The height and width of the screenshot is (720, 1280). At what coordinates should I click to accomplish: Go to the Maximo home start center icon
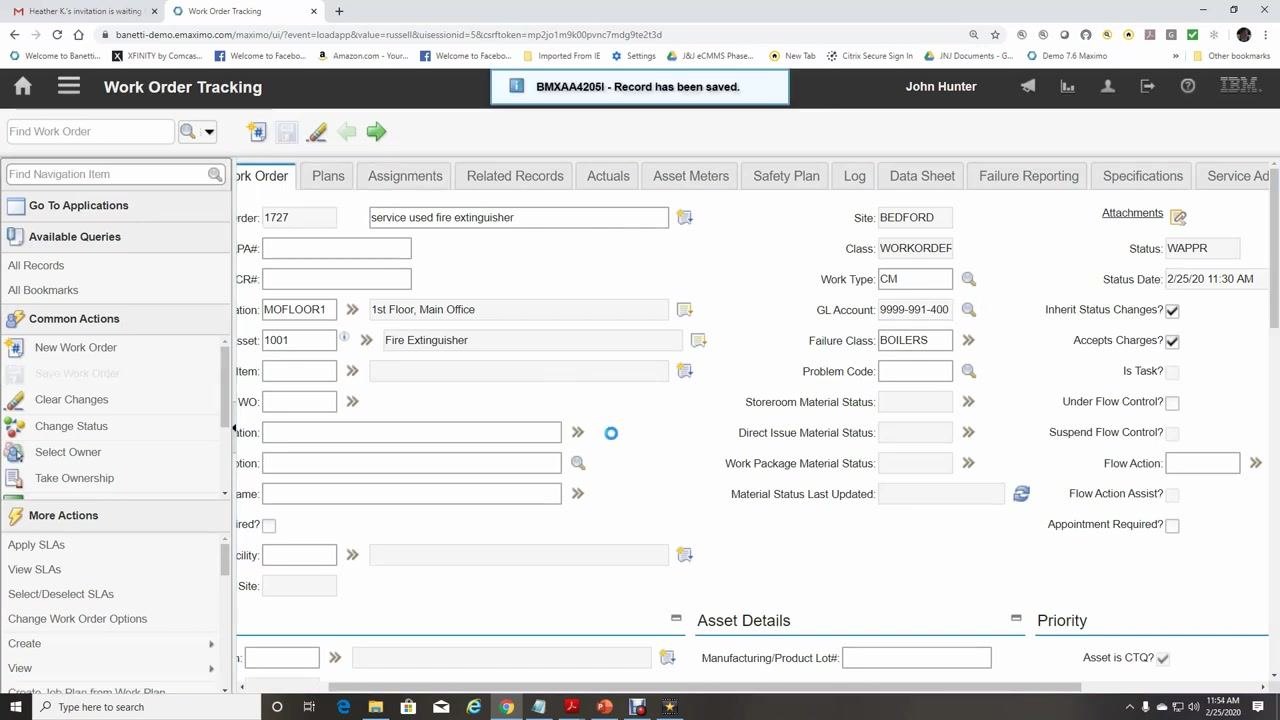point(23,87)
